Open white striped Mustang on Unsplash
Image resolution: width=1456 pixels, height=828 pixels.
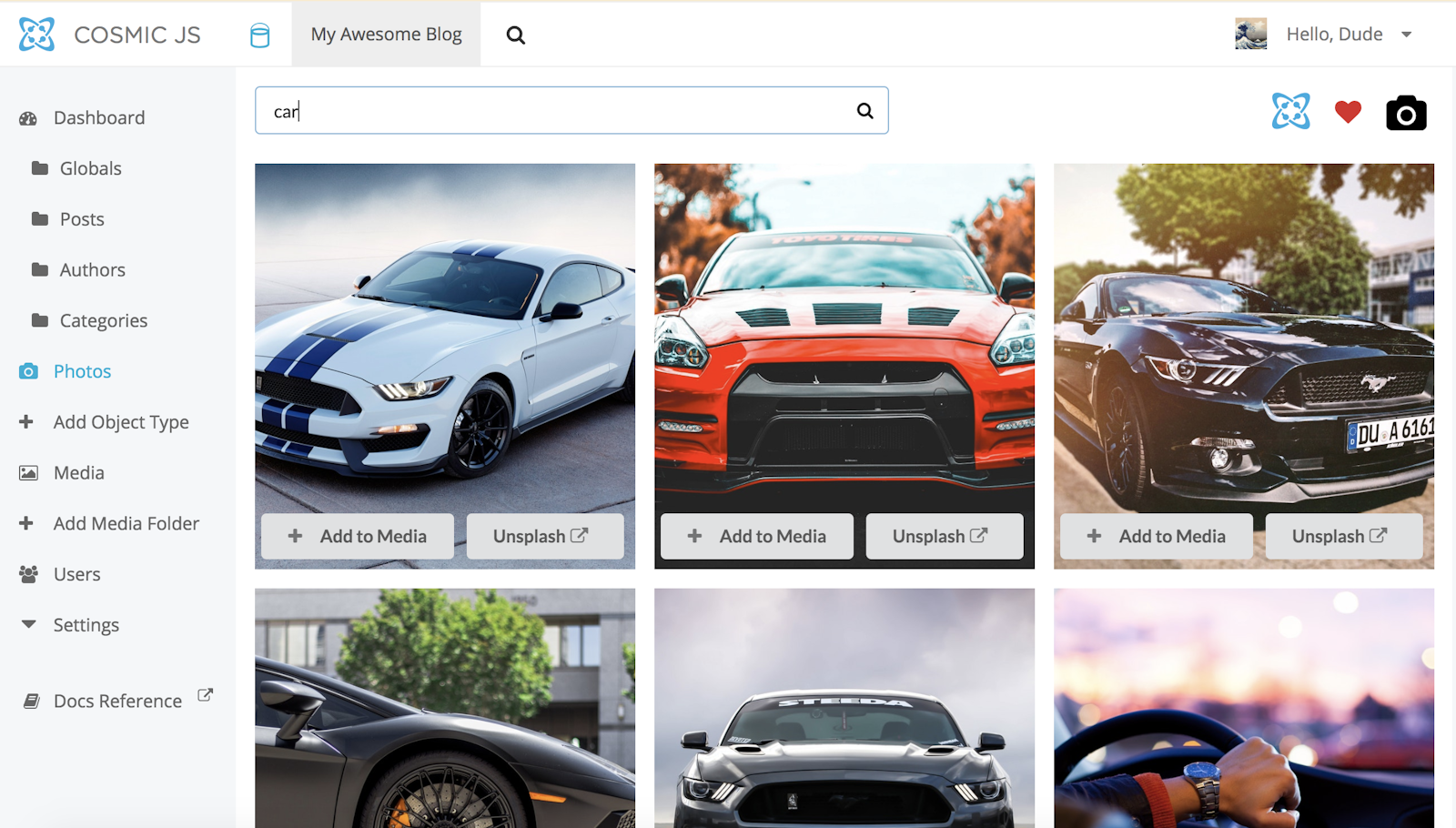click(x=545, y=536)
